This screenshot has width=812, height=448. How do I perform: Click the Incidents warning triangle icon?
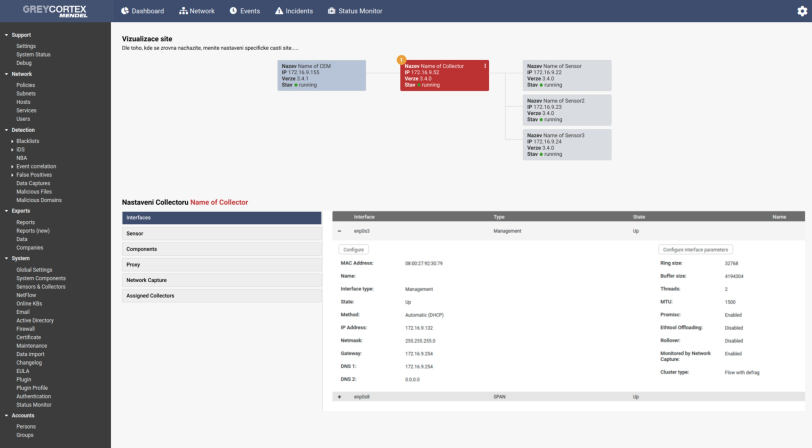click(279, 11)
